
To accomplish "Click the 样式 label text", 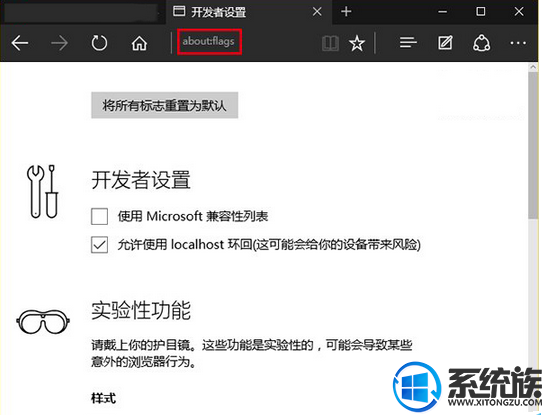I will point(103,398).
